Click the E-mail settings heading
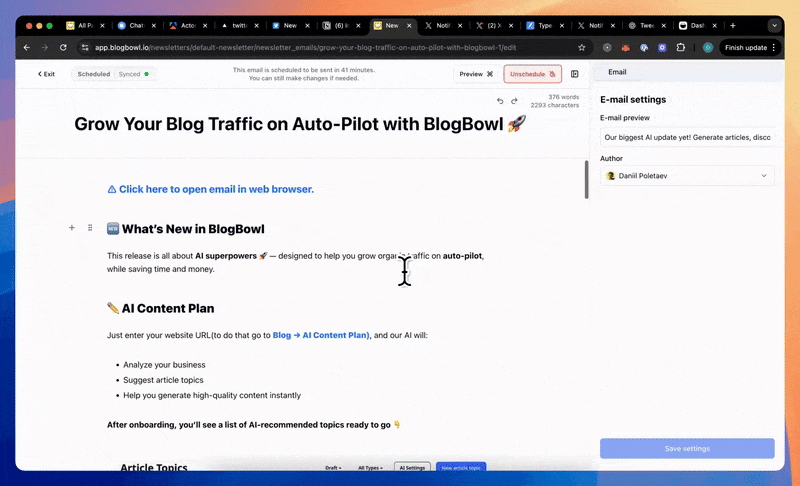The height and width of the screenshot is (486, 800). tap(633, 99)
